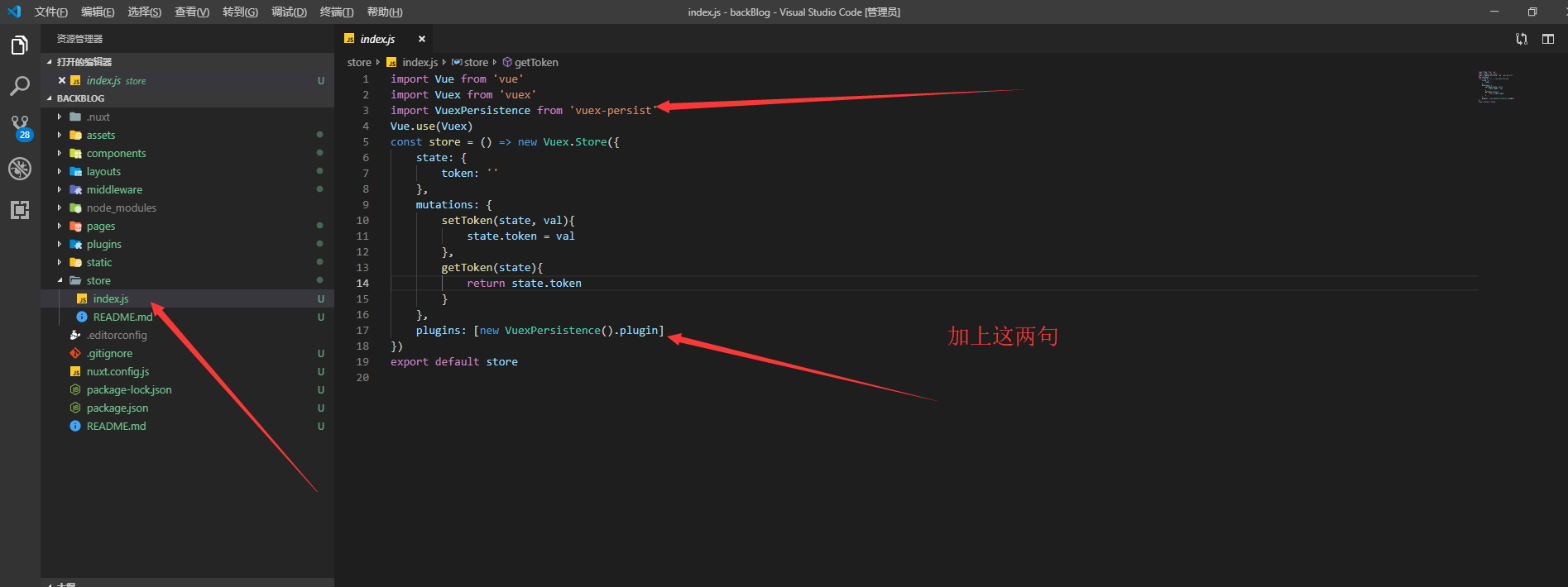1568x587 pixels.
Task: Click the package-lock.json file icon
Action: [x=75, y=390]
